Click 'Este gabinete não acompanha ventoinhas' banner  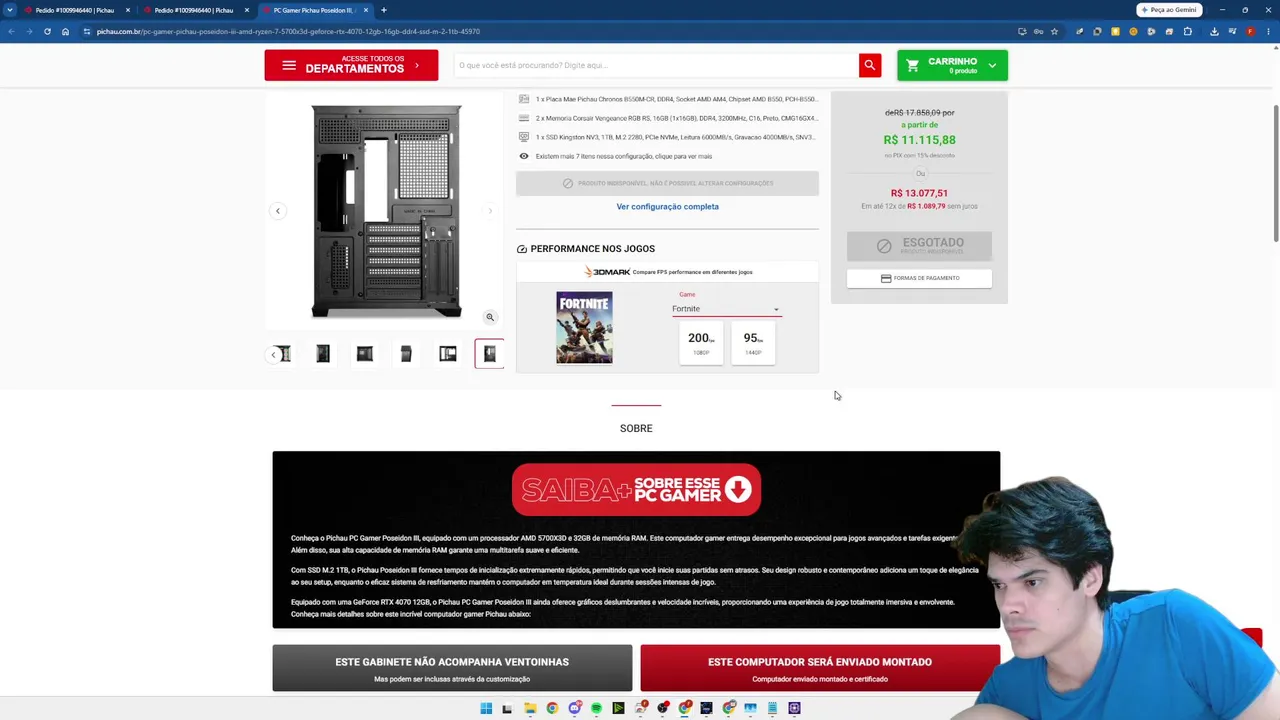(452, 668)
